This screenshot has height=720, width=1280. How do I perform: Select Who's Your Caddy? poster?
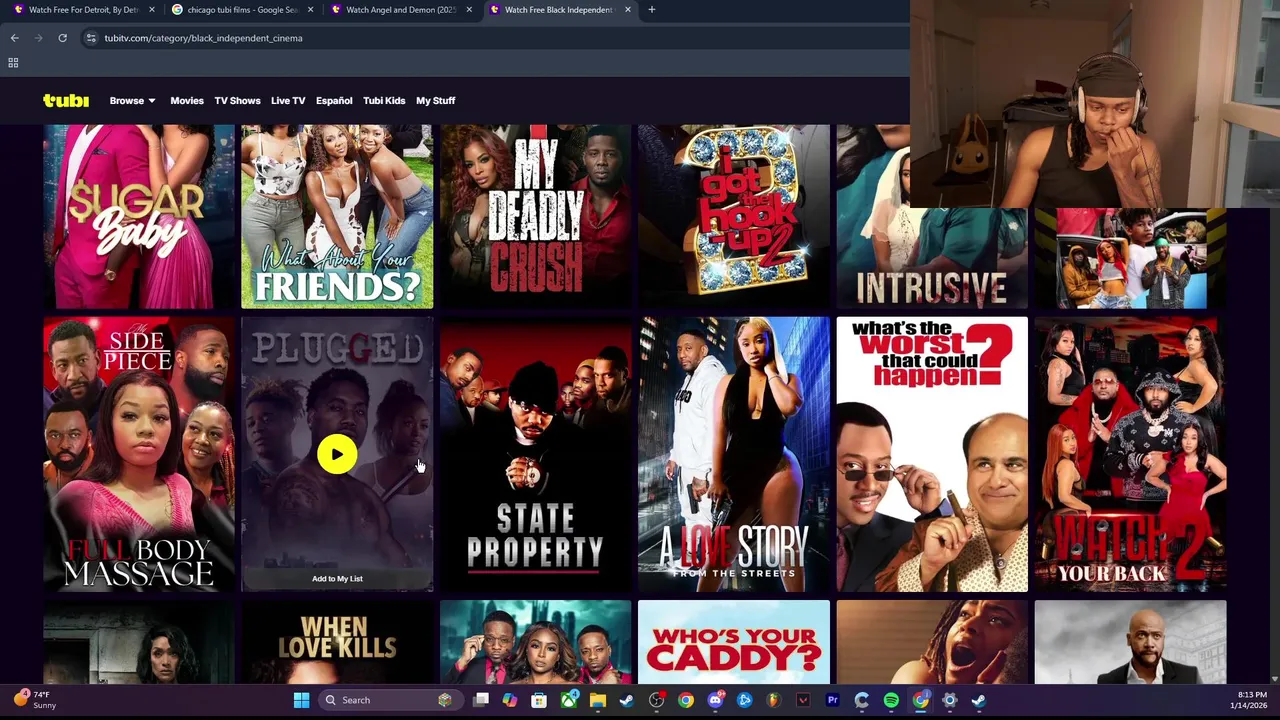(734, 642)
